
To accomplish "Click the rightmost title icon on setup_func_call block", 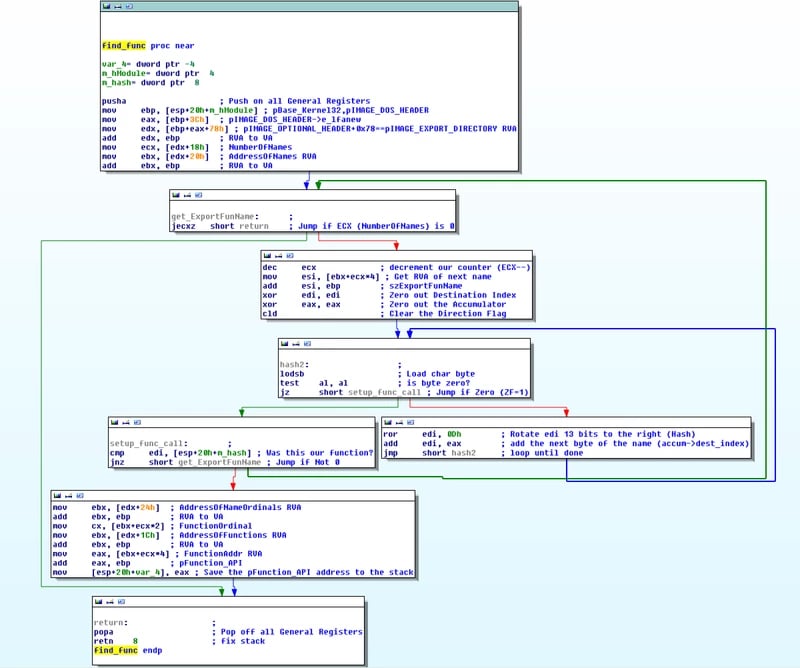I will click(x=135, y=421).
